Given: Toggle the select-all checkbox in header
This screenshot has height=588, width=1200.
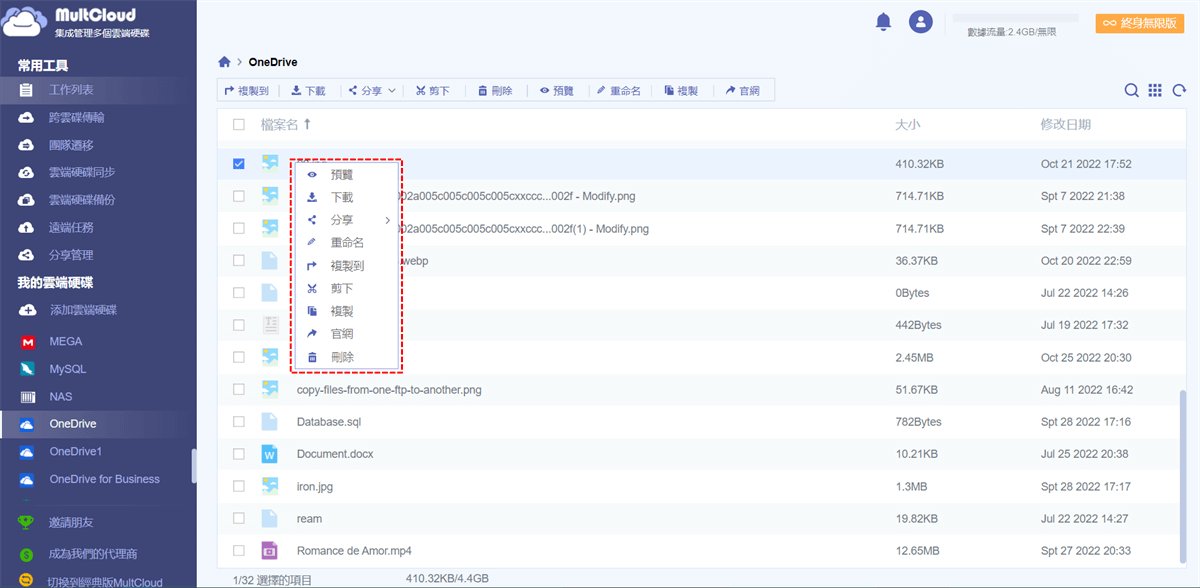Looking at the screenshot, I should [238, 125].
